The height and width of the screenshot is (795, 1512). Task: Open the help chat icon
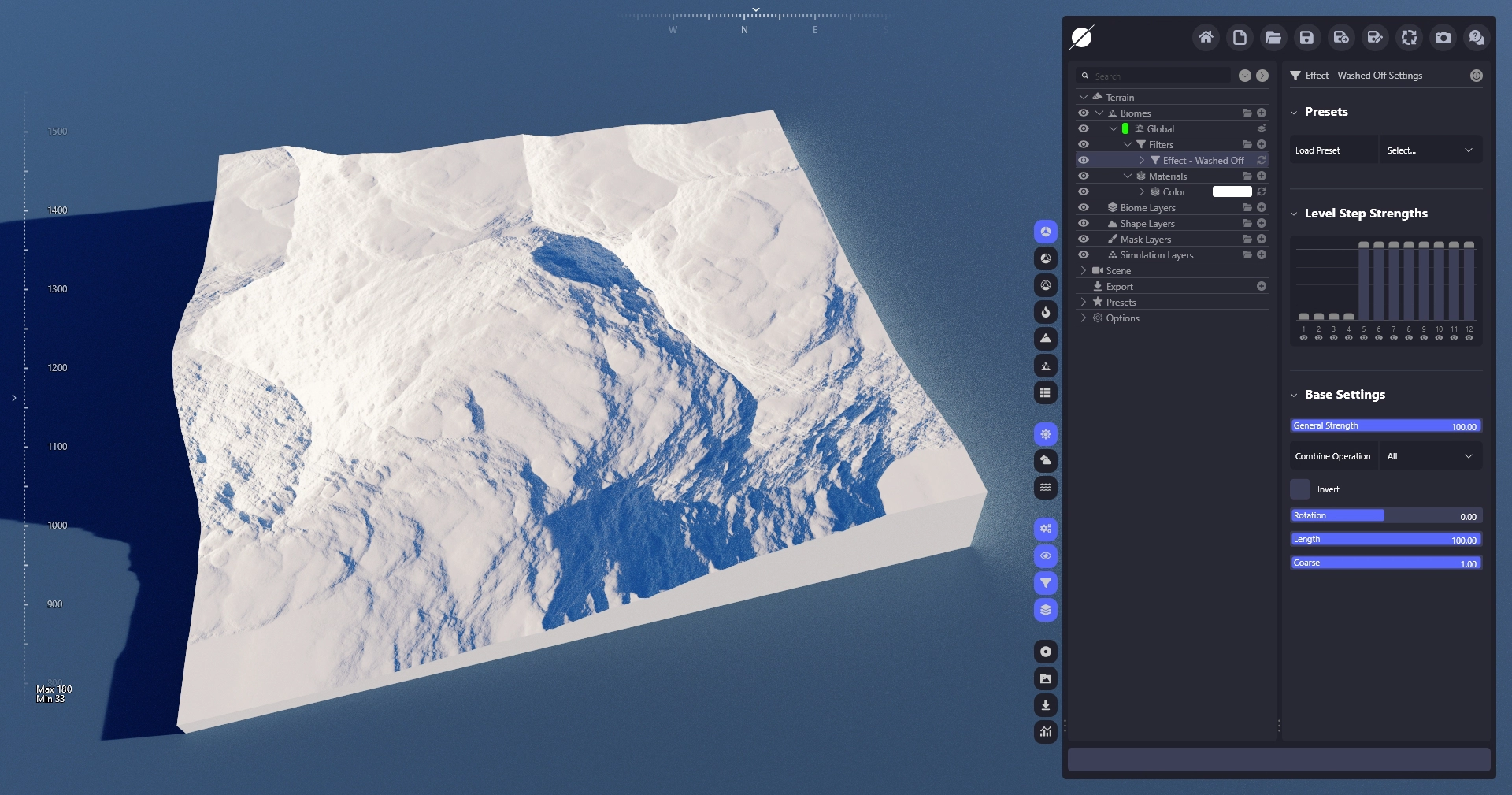point(1477,37)
